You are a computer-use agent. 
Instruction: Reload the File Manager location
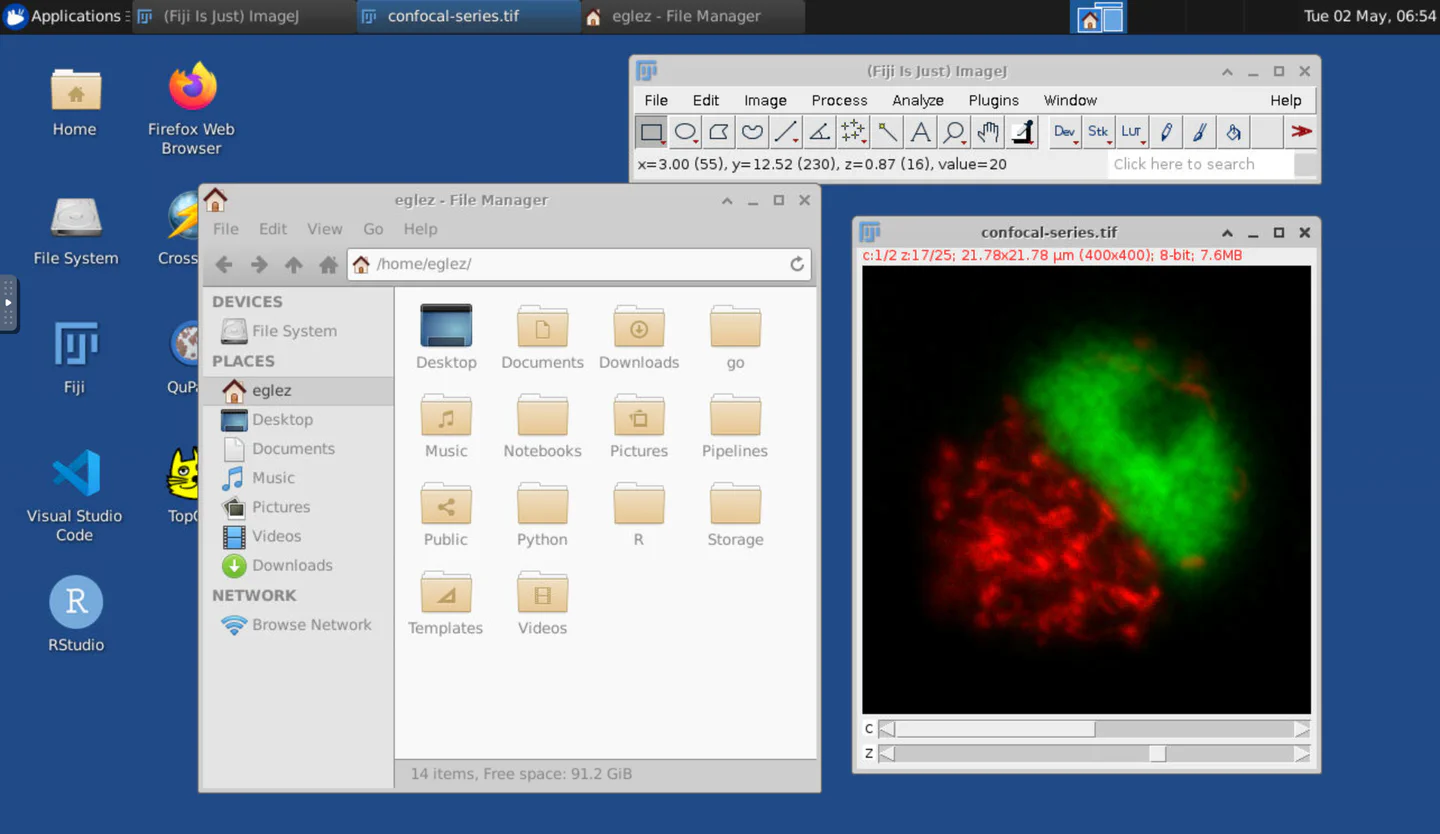coord(797,264)
